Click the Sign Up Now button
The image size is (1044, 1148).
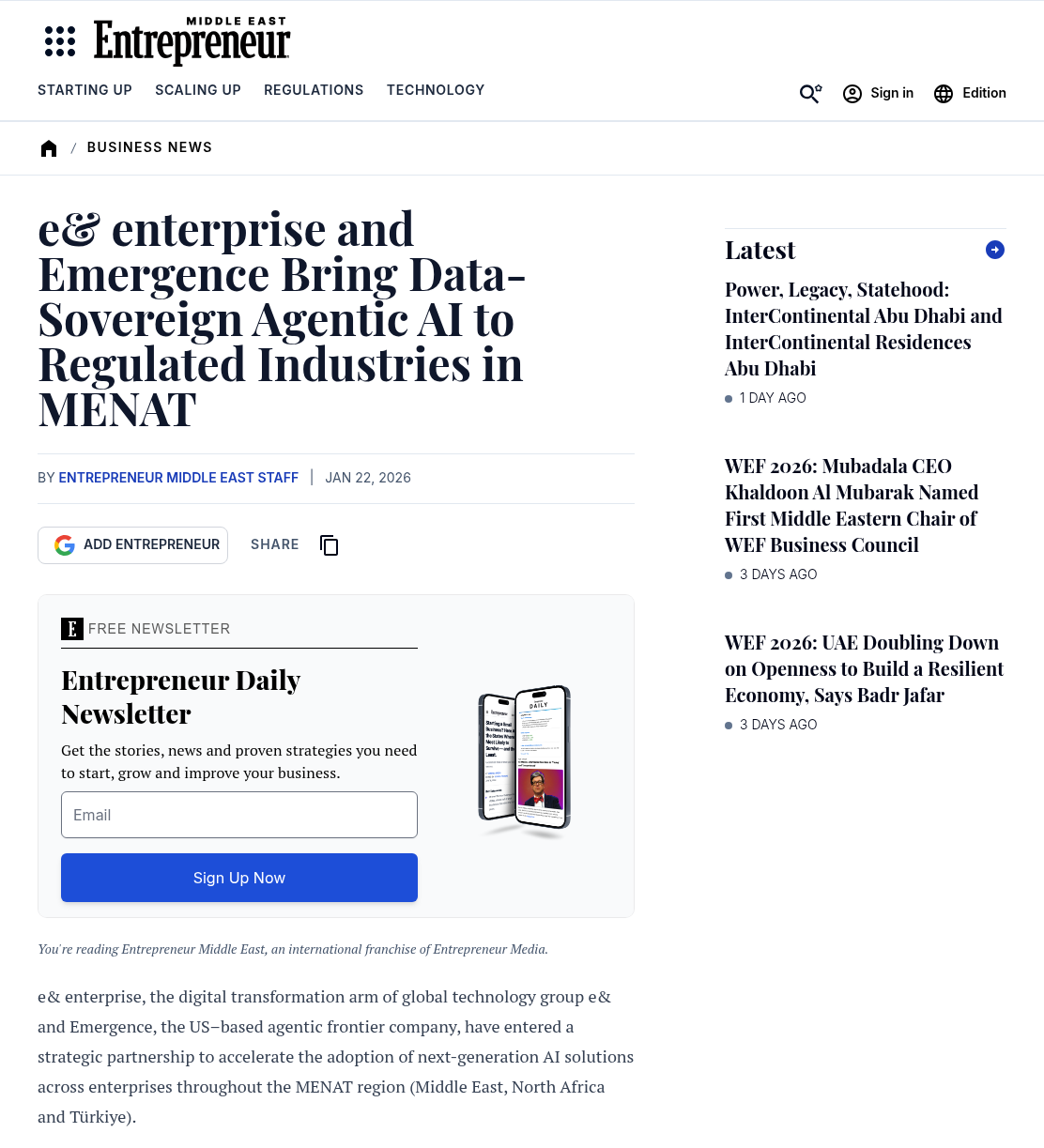239,878
